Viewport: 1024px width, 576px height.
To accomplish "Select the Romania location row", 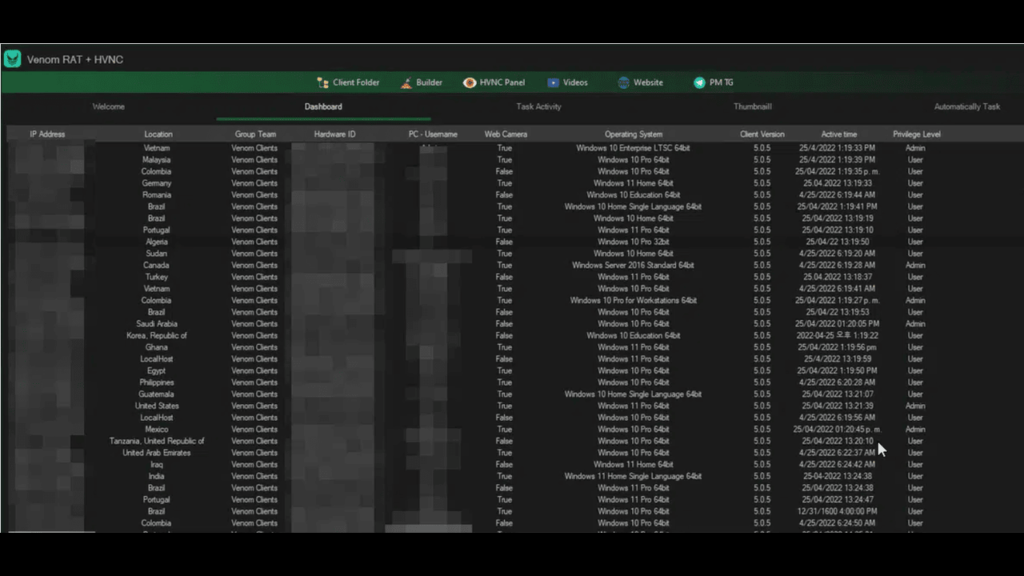I will [x=156, y=195].
